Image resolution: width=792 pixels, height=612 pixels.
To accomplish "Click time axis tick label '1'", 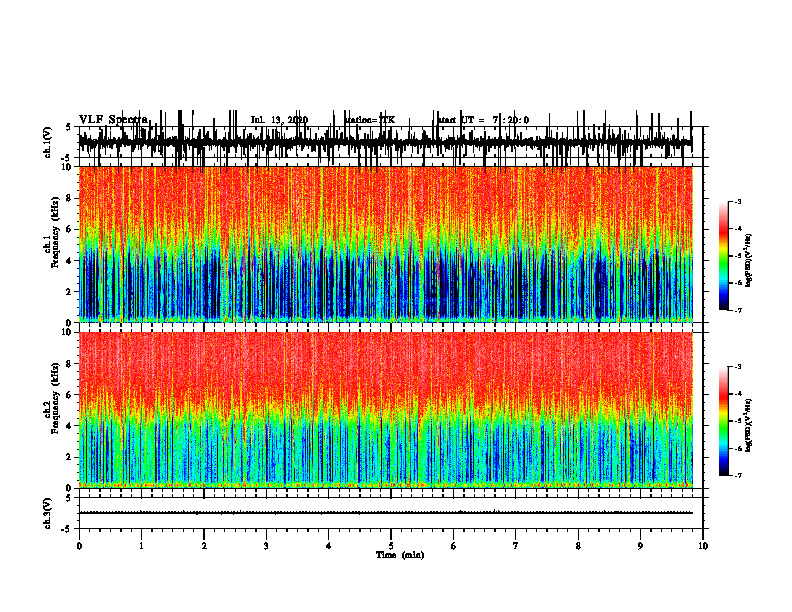I will 141,546.
